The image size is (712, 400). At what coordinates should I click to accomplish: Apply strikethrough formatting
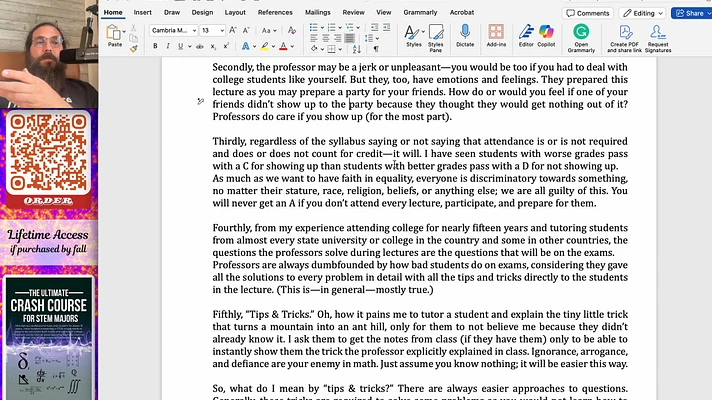tap(199, 46)
